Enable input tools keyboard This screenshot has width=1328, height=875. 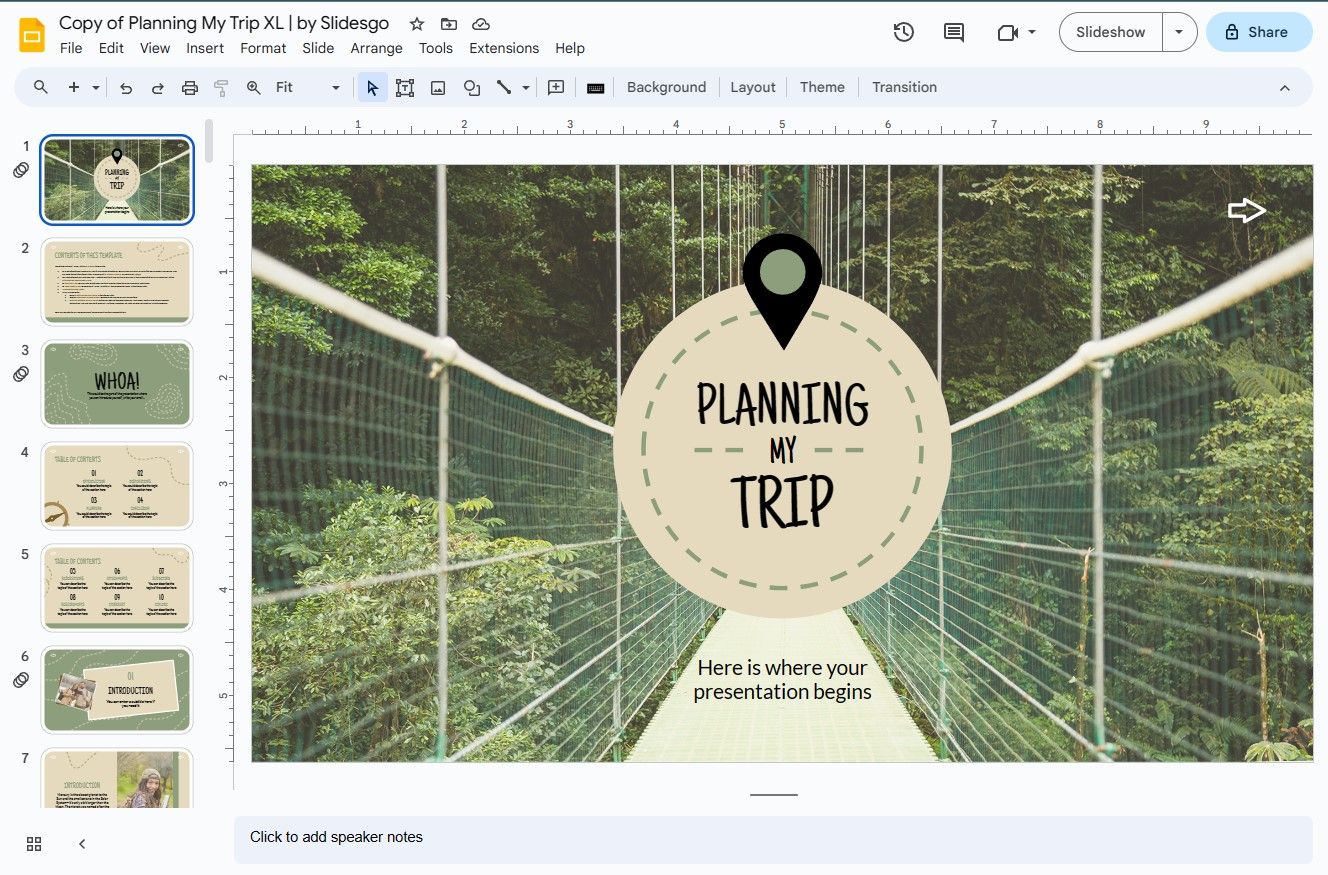pyautogui.click(x=596, y=87)
